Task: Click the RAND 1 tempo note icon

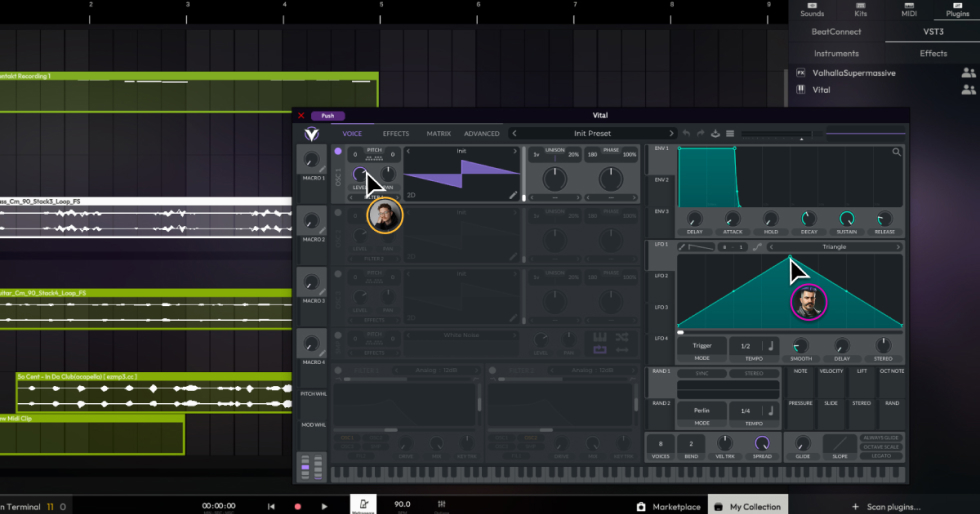Action: [771, 411]
